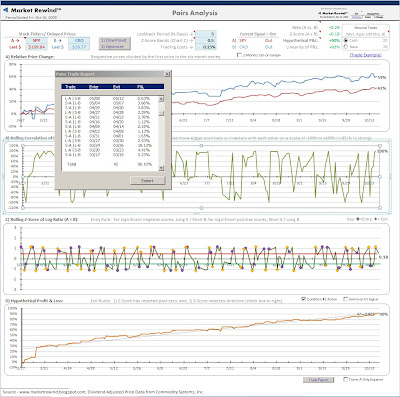This screenshot has height=397, width=400.
Task: Click the Market Rewind arrow logo icon
Action: point(5,10)
